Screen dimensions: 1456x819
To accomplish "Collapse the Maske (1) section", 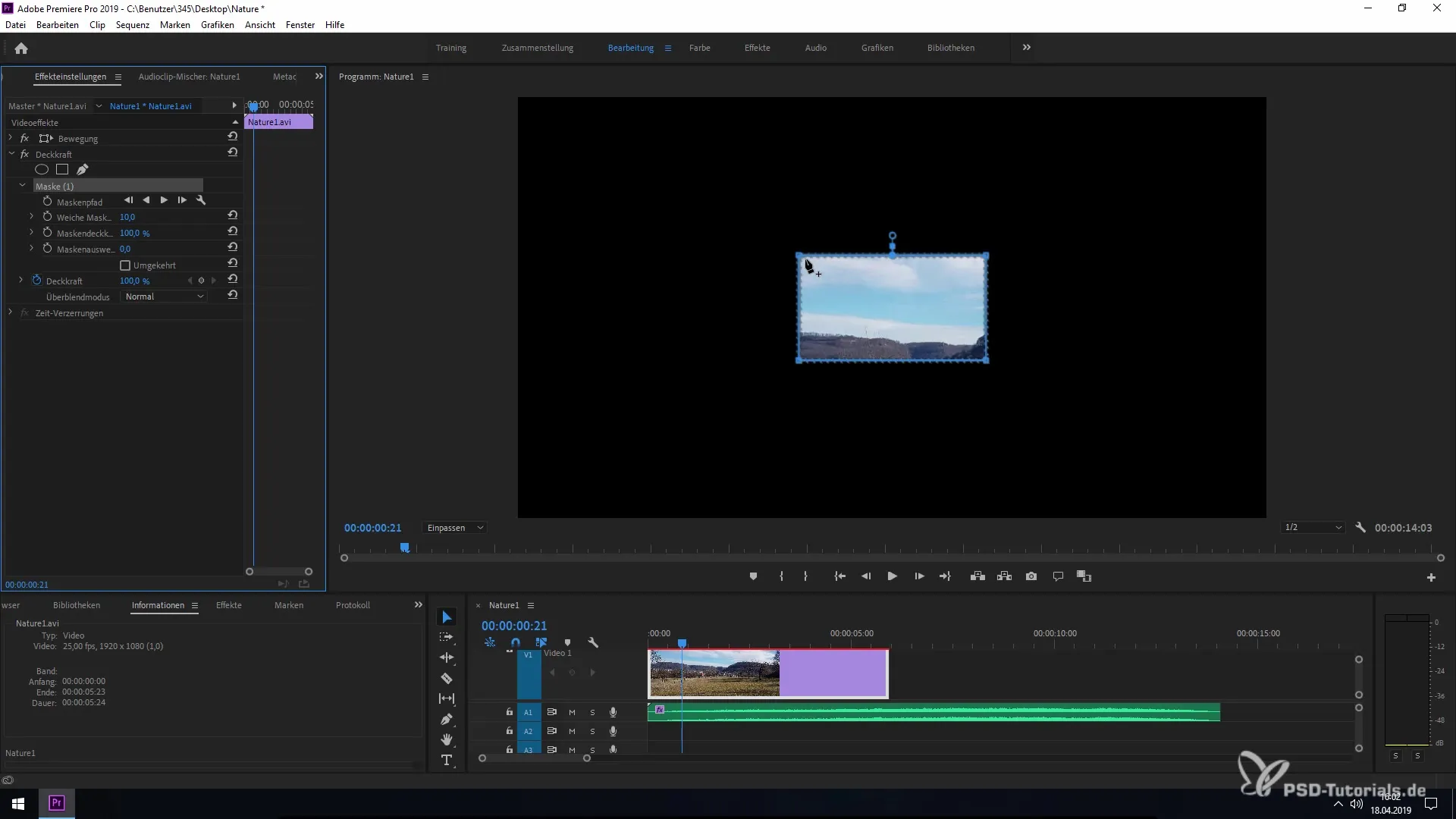I will click(x=22, y=186).
